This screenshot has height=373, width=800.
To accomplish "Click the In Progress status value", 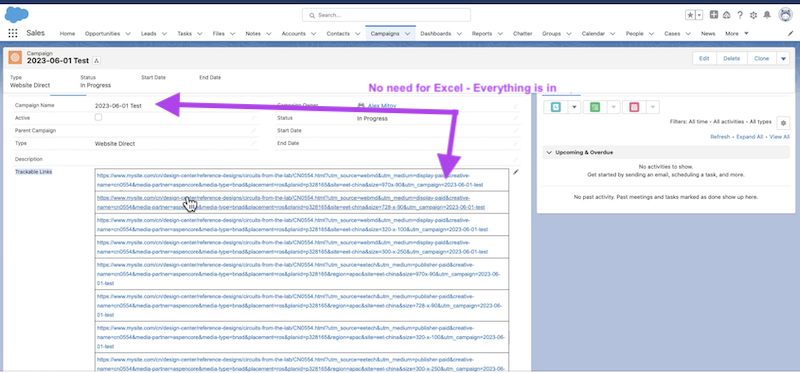I will click(x=372, y=118).
